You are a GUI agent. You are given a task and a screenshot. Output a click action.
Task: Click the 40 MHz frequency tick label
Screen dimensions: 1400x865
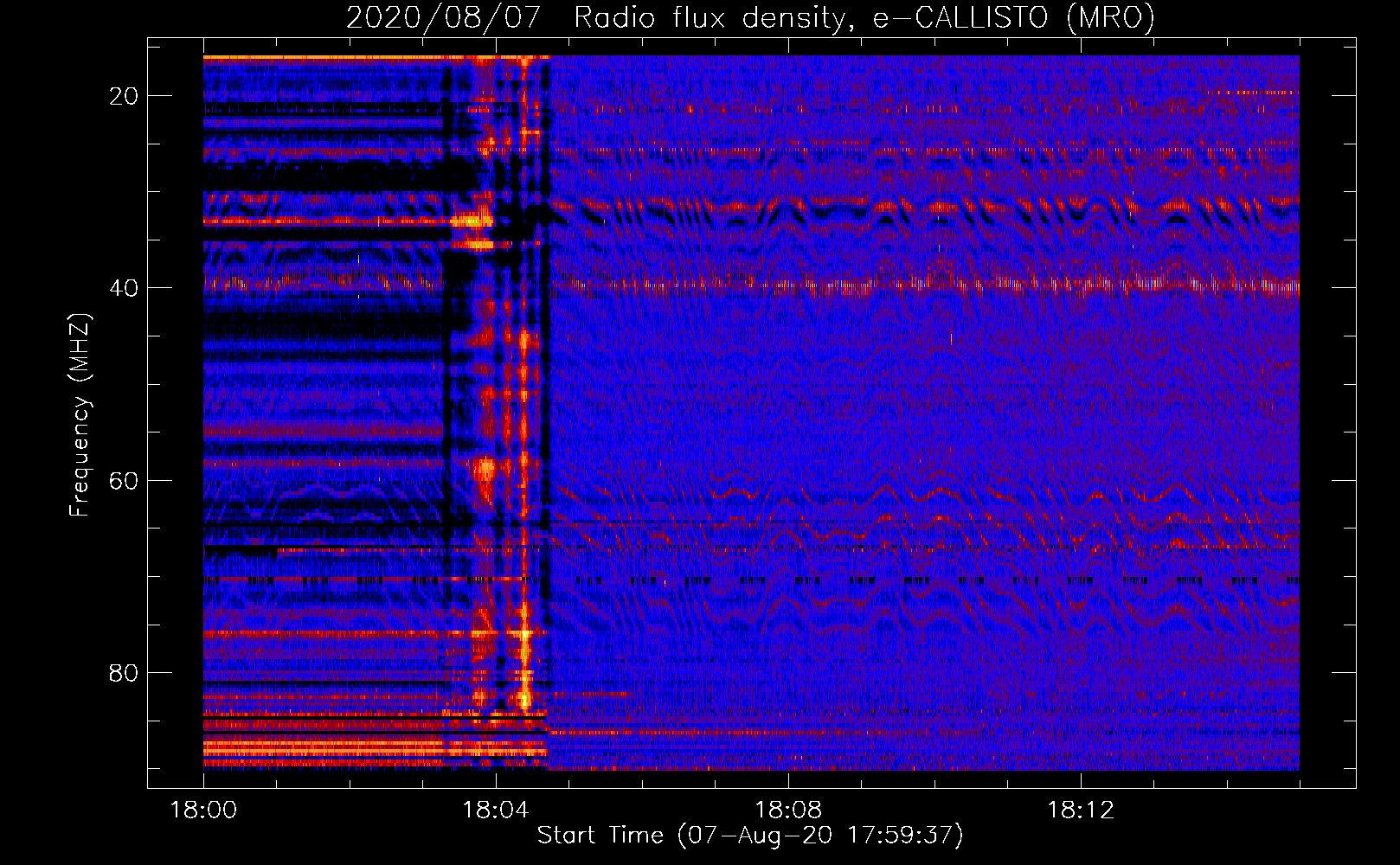125,288
